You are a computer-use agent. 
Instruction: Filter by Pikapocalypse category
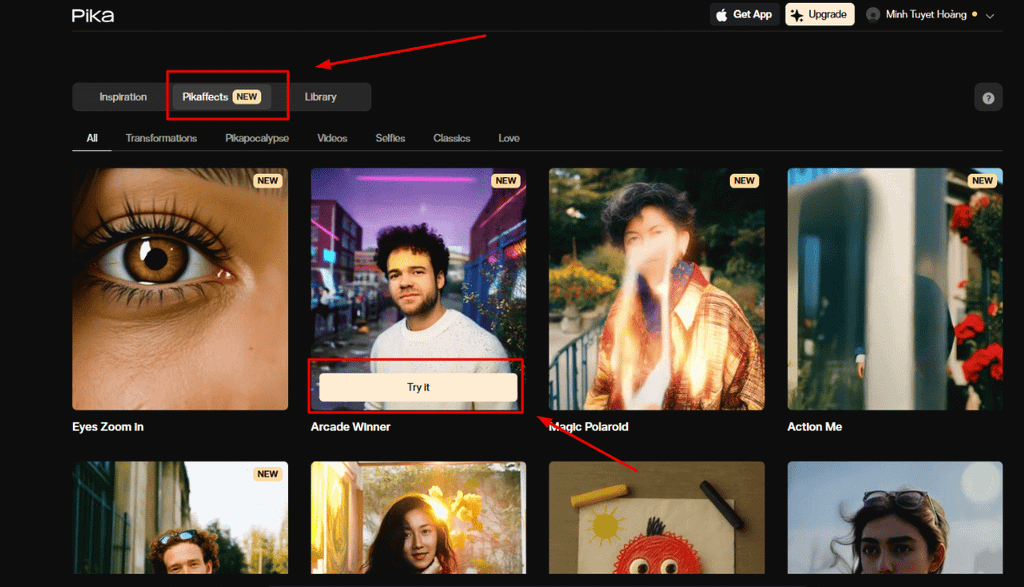point(257,138)
